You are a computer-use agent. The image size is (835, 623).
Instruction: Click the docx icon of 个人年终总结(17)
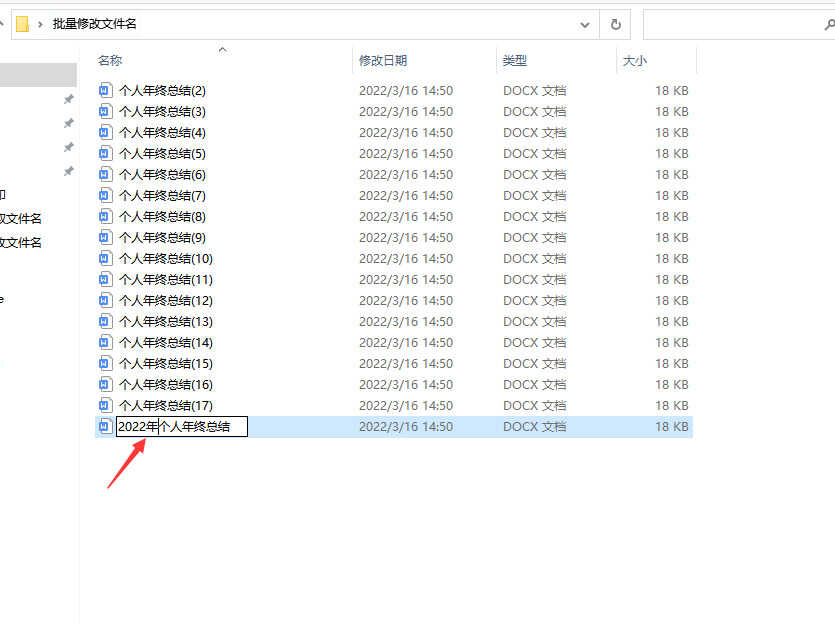pyautogui.click(x=105, y=405)
